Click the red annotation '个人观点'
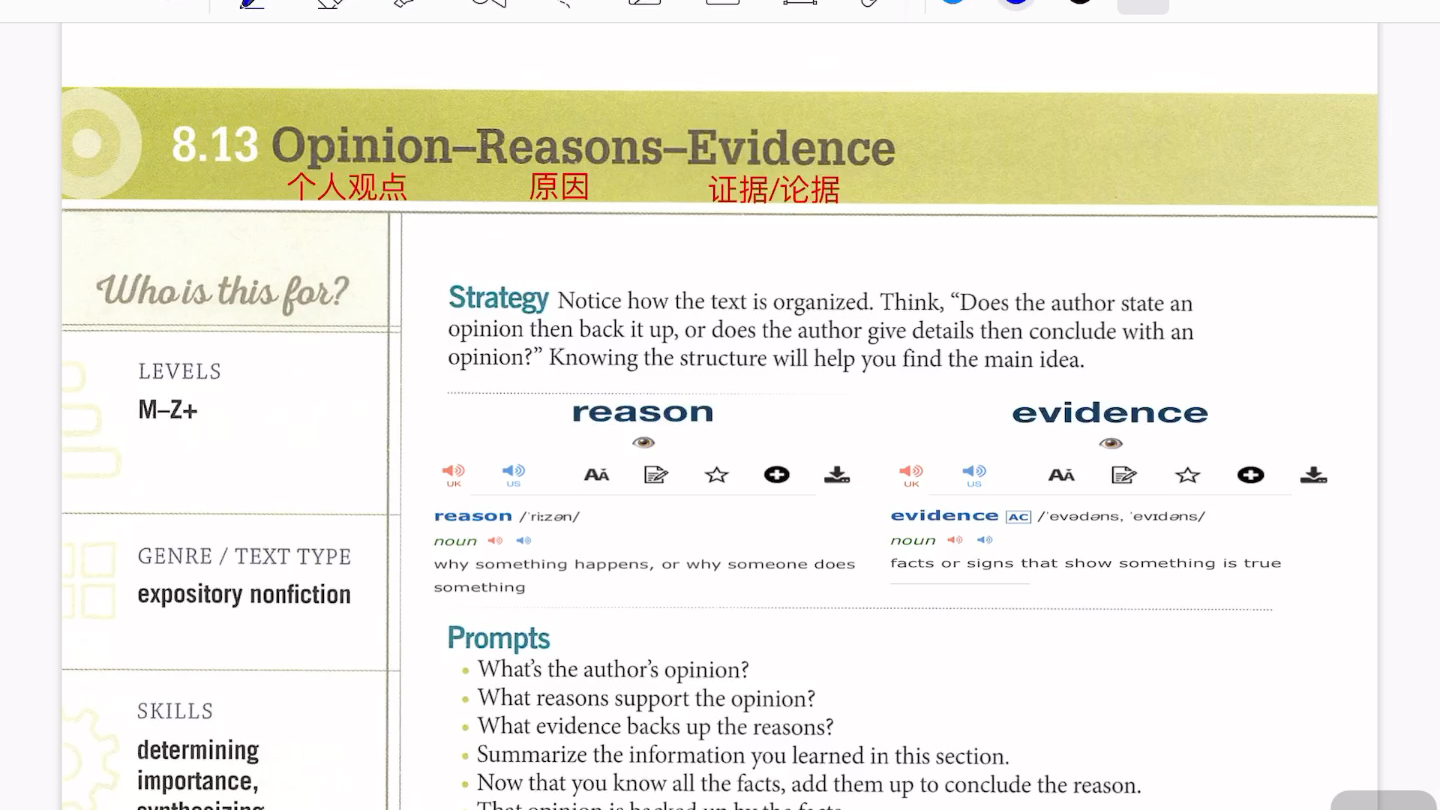Viewport: 1440px width, 810px height. (347, 186)
